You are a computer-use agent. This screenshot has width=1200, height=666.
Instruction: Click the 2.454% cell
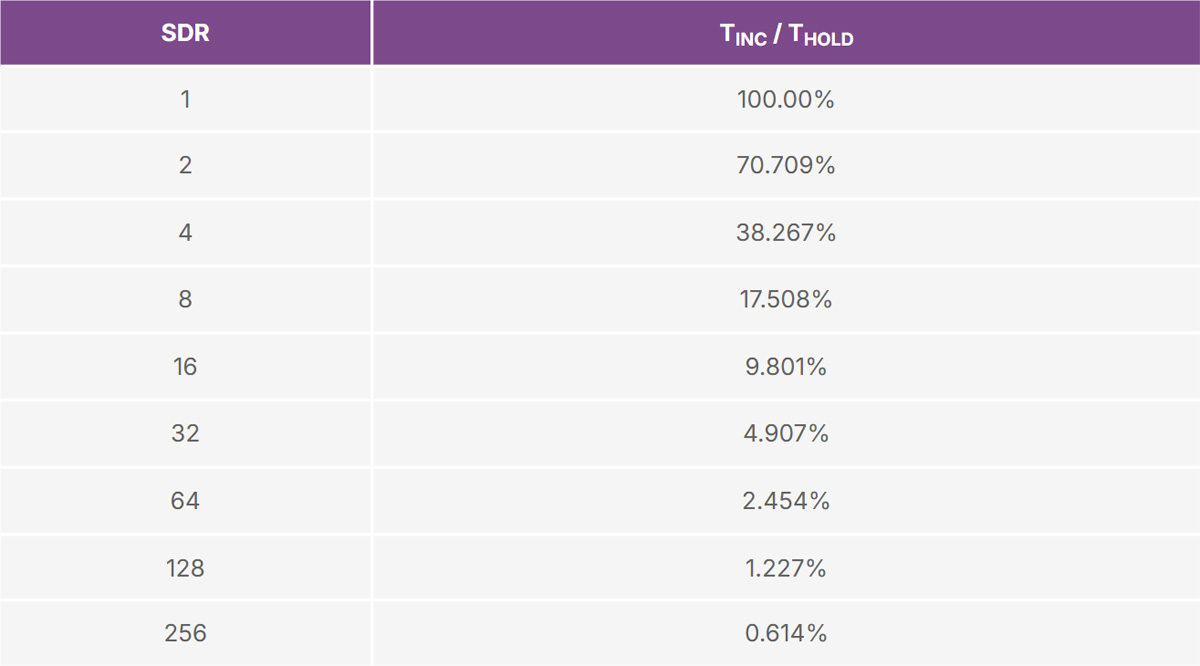(786, 500)
